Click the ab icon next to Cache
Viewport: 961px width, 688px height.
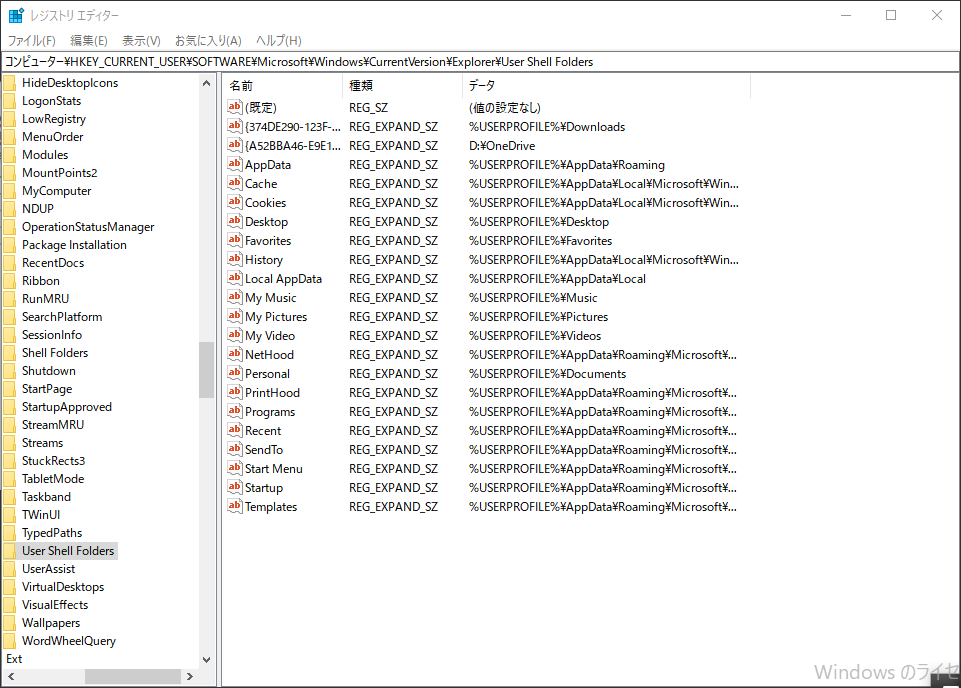click(235, 183)
